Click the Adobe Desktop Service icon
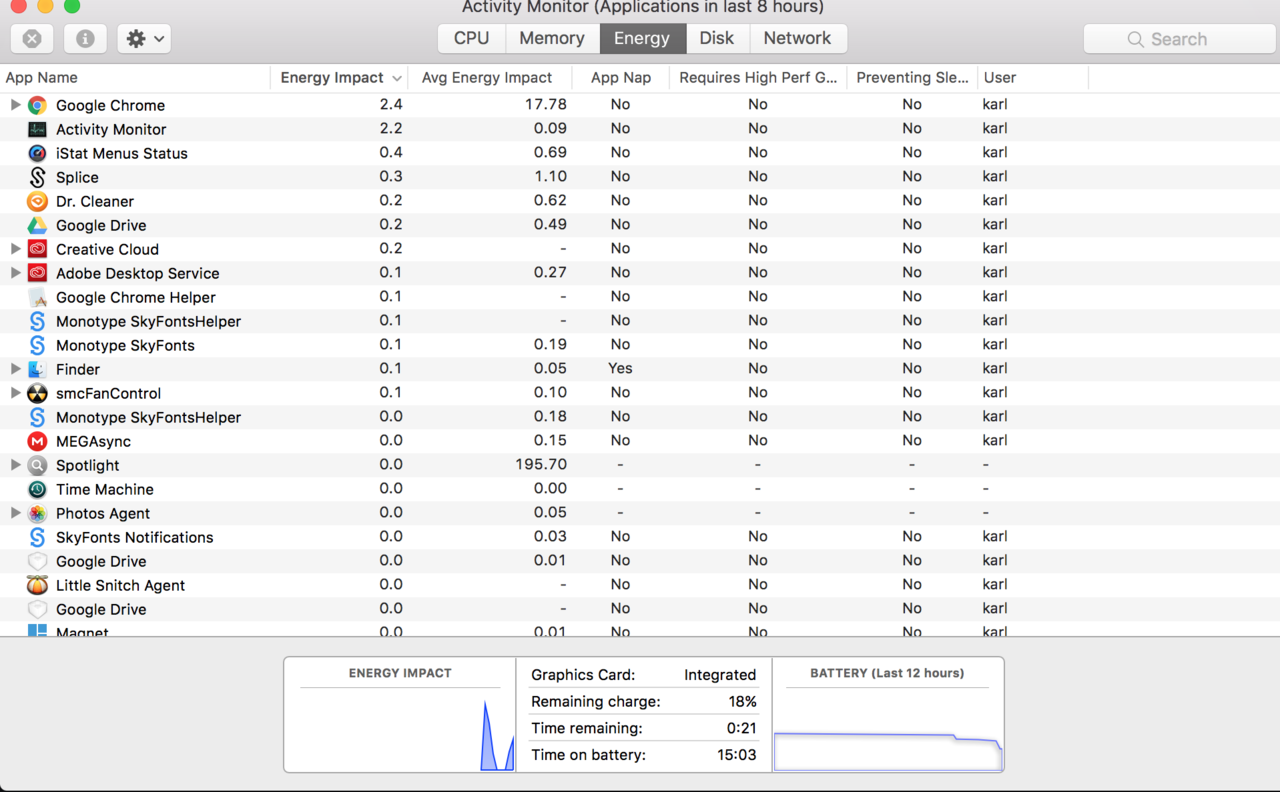Image resolution: width=1280 pixels, height=792 pixels. 37,273
